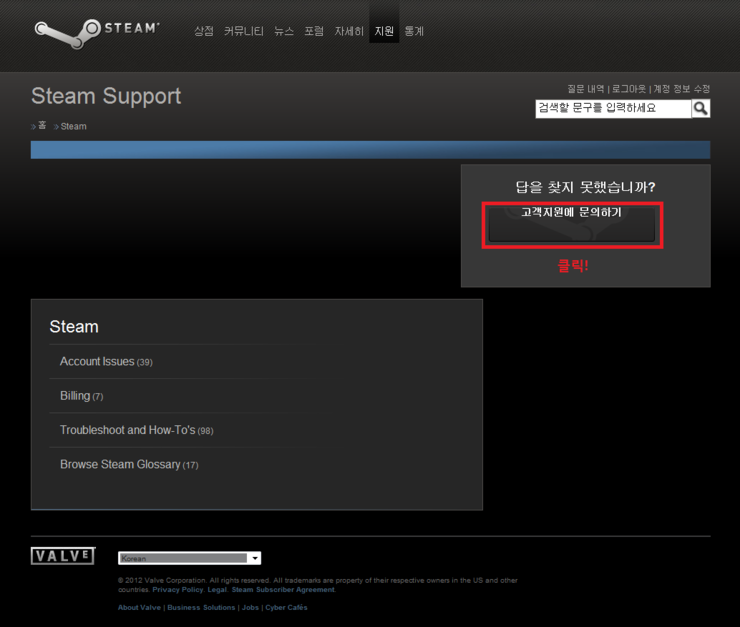
Task: Click the home breadcrumb arrow icon
Action: pos(33,126)
